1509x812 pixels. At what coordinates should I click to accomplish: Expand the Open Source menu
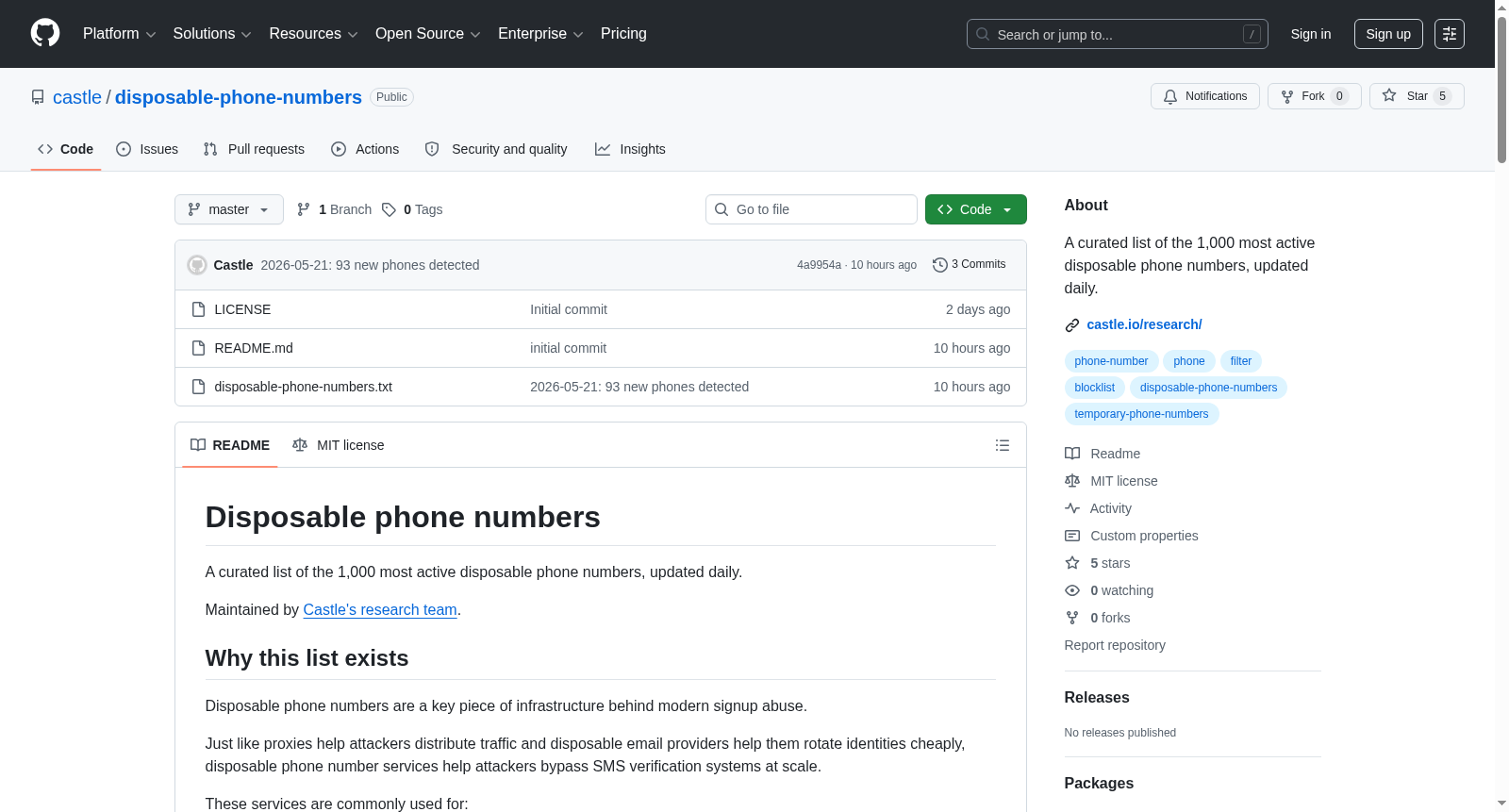pyautogui.click(x=427, y=34)
